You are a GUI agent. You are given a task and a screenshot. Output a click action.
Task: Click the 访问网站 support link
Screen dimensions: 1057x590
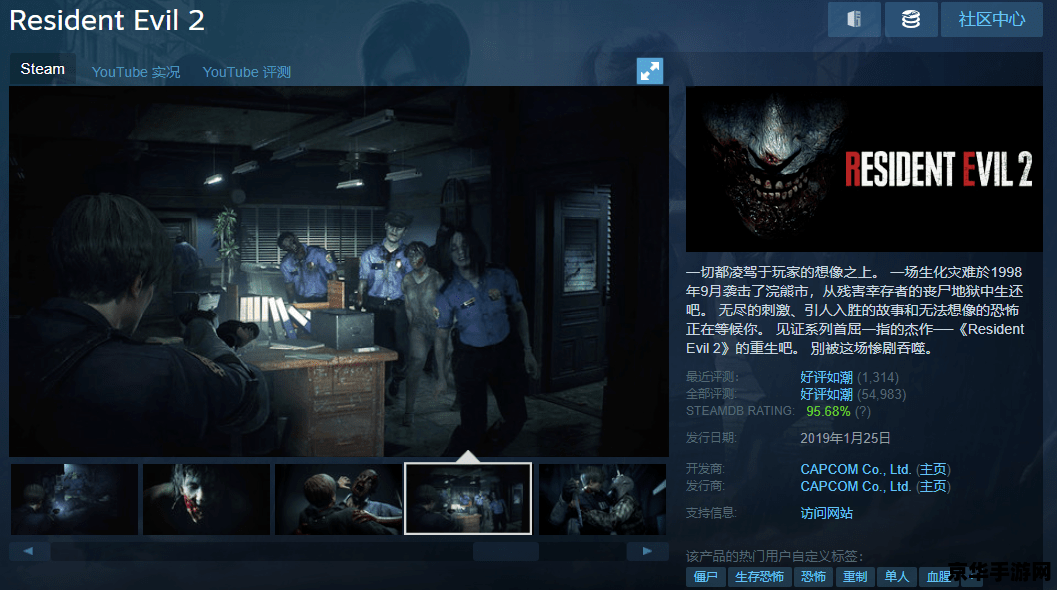[826, 513]
